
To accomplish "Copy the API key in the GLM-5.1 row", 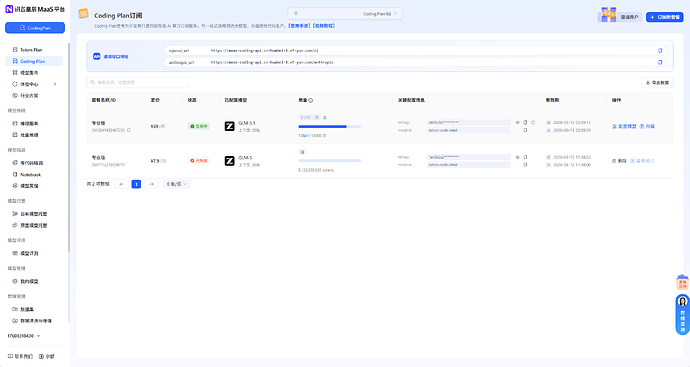I will coord(525,122).
